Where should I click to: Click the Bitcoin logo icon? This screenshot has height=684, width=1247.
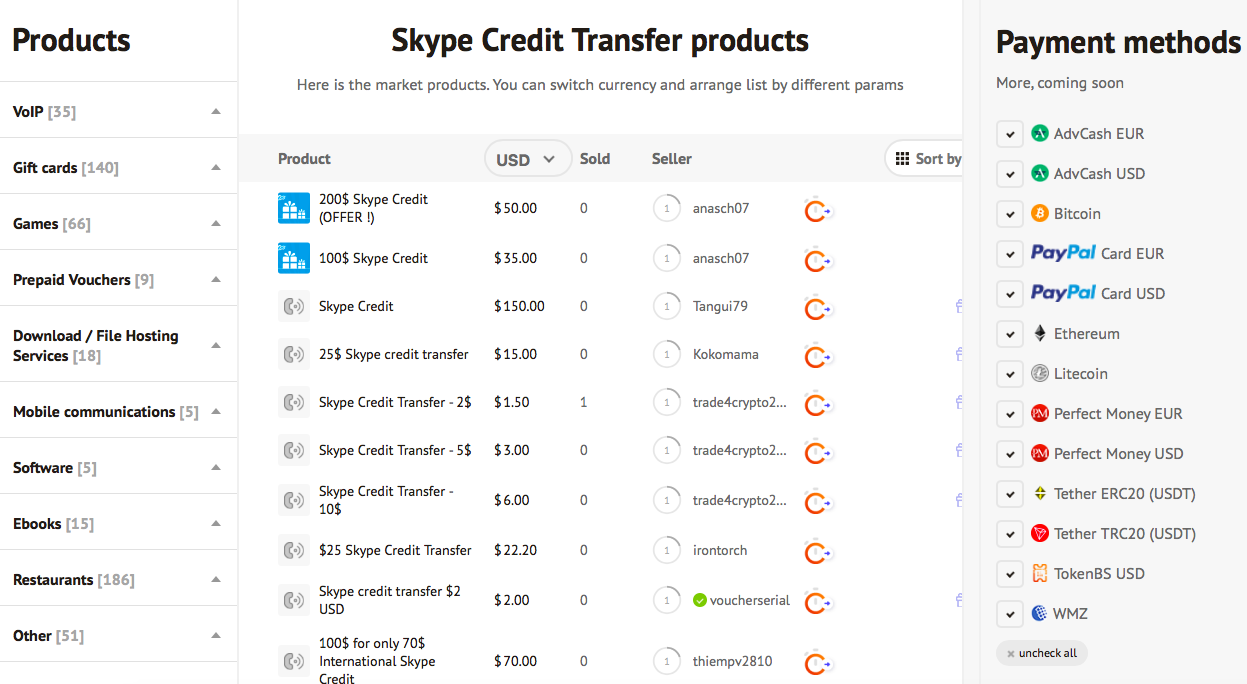1040,214
